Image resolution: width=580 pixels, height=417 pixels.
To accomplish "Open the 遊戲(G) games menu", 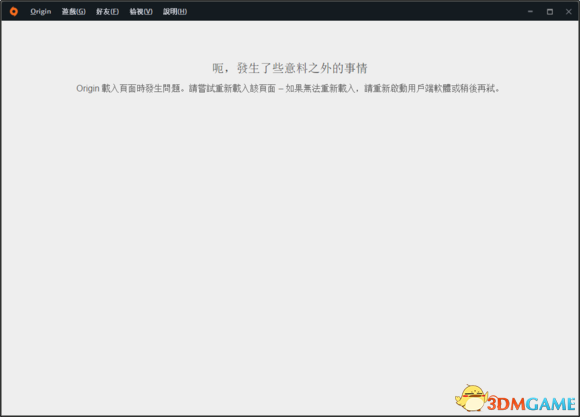I will pyautogui.click(x=74, y=11).
